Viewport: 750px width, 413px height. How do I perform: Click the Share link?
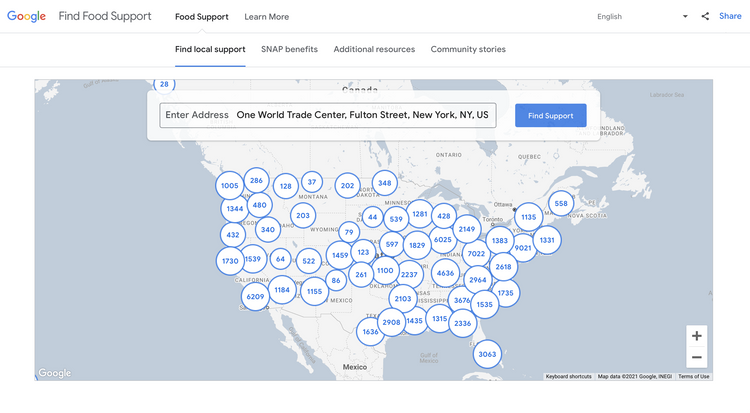(x=730, y=16)
